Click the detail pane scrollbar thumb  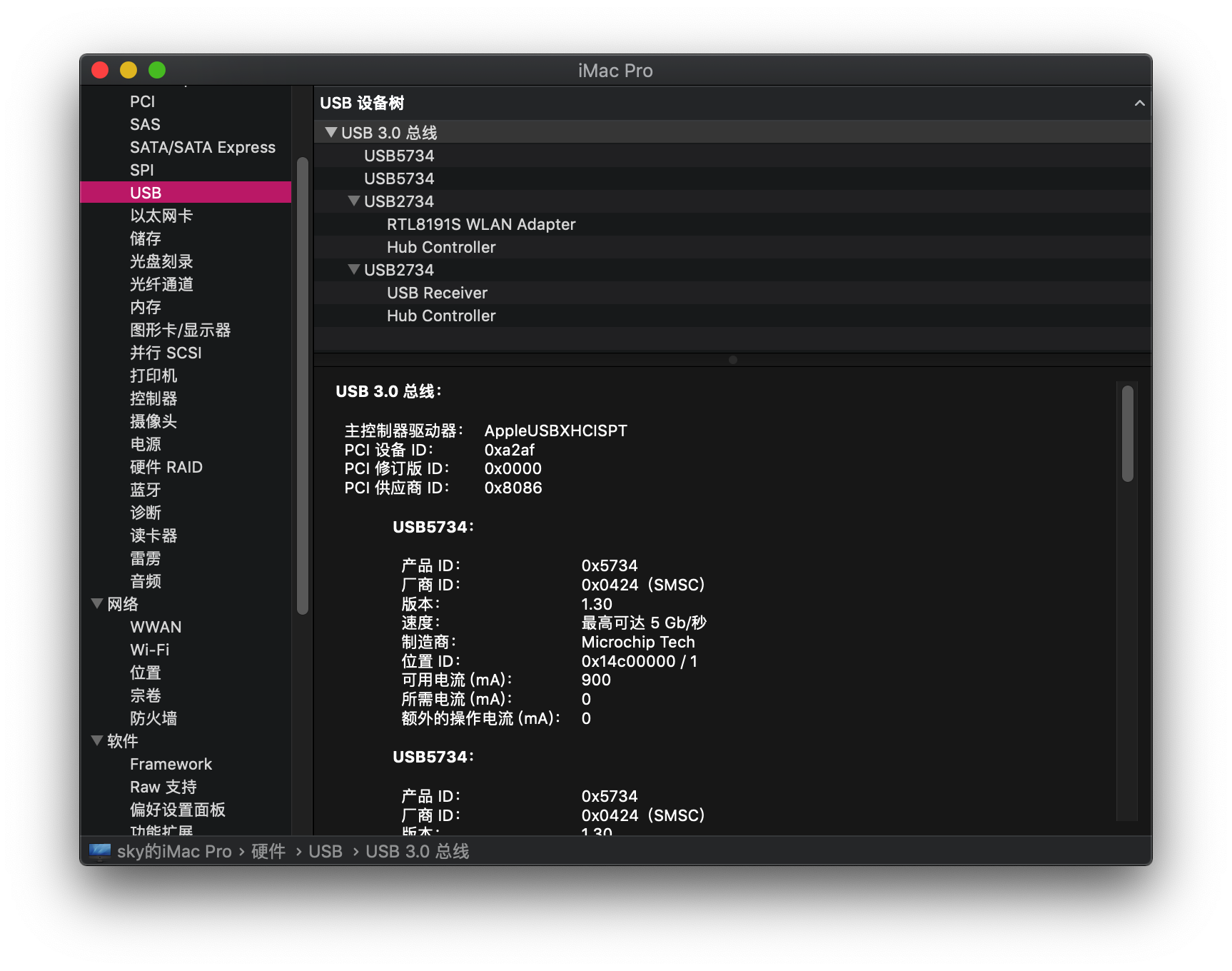tap(1128, 434)
